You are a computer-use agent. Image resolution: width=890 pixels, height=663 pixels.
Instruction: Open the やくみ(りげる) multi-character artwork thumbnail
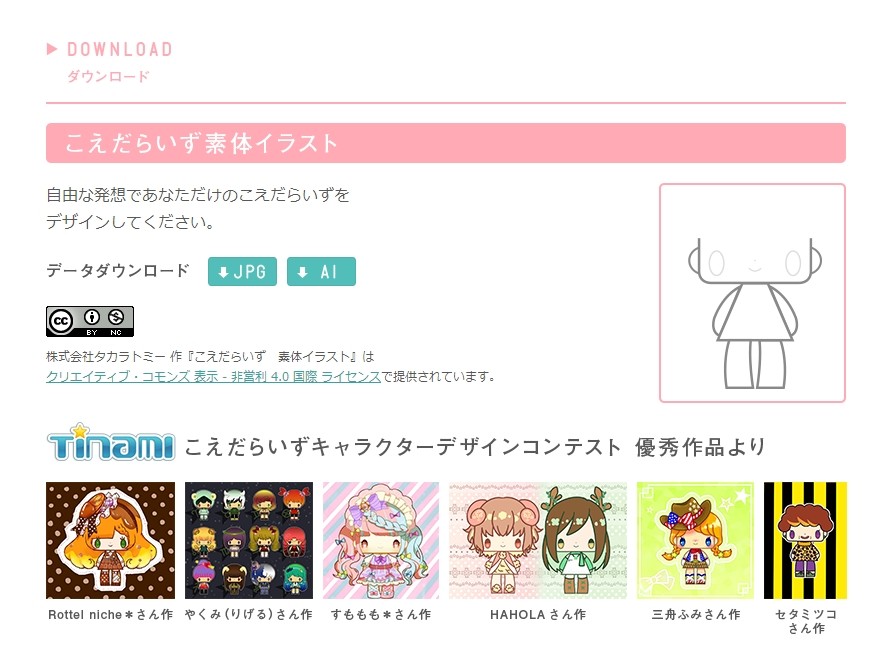[249, 540]
